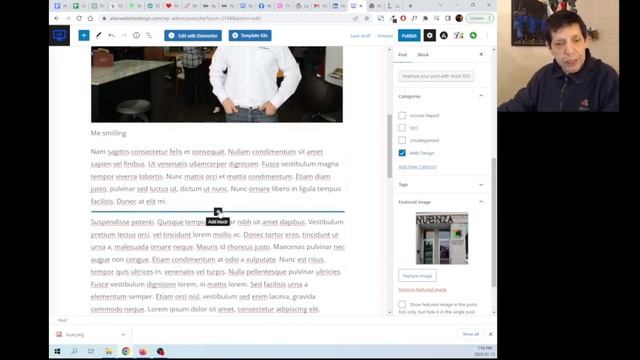Click the WordPress site logo icon
Viewport: 640px width, 360px height.
click(60, 36)
